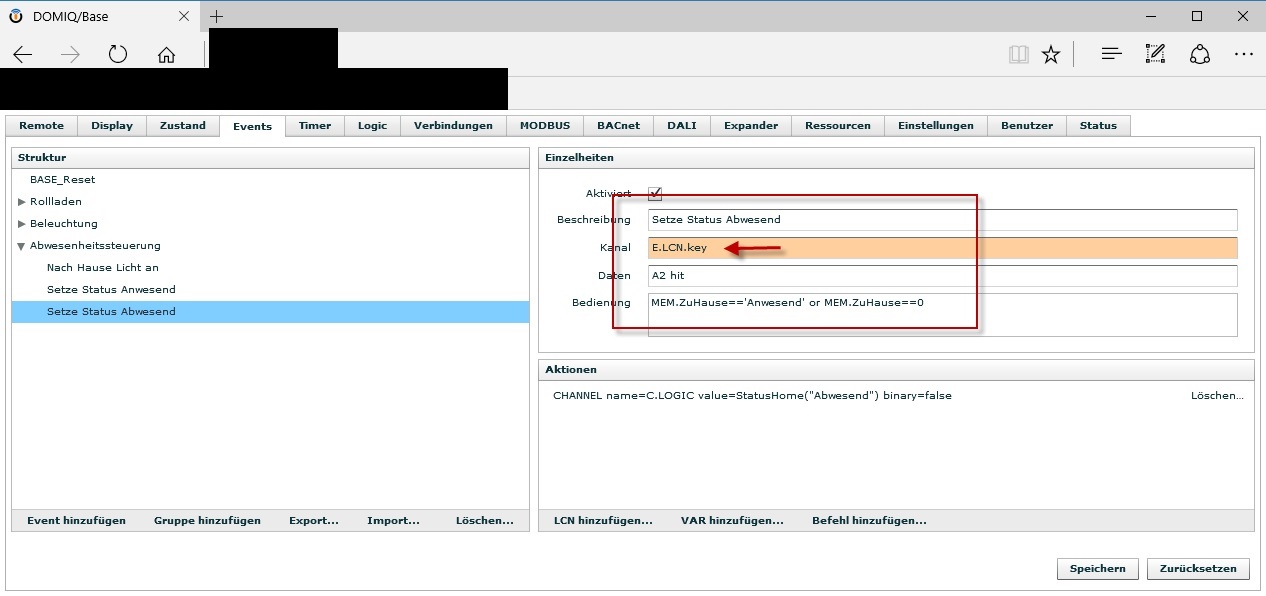The width and height of the screenshot is (1266, 596).
Task: Switch to the Timer tab
Action: (314, 126)
